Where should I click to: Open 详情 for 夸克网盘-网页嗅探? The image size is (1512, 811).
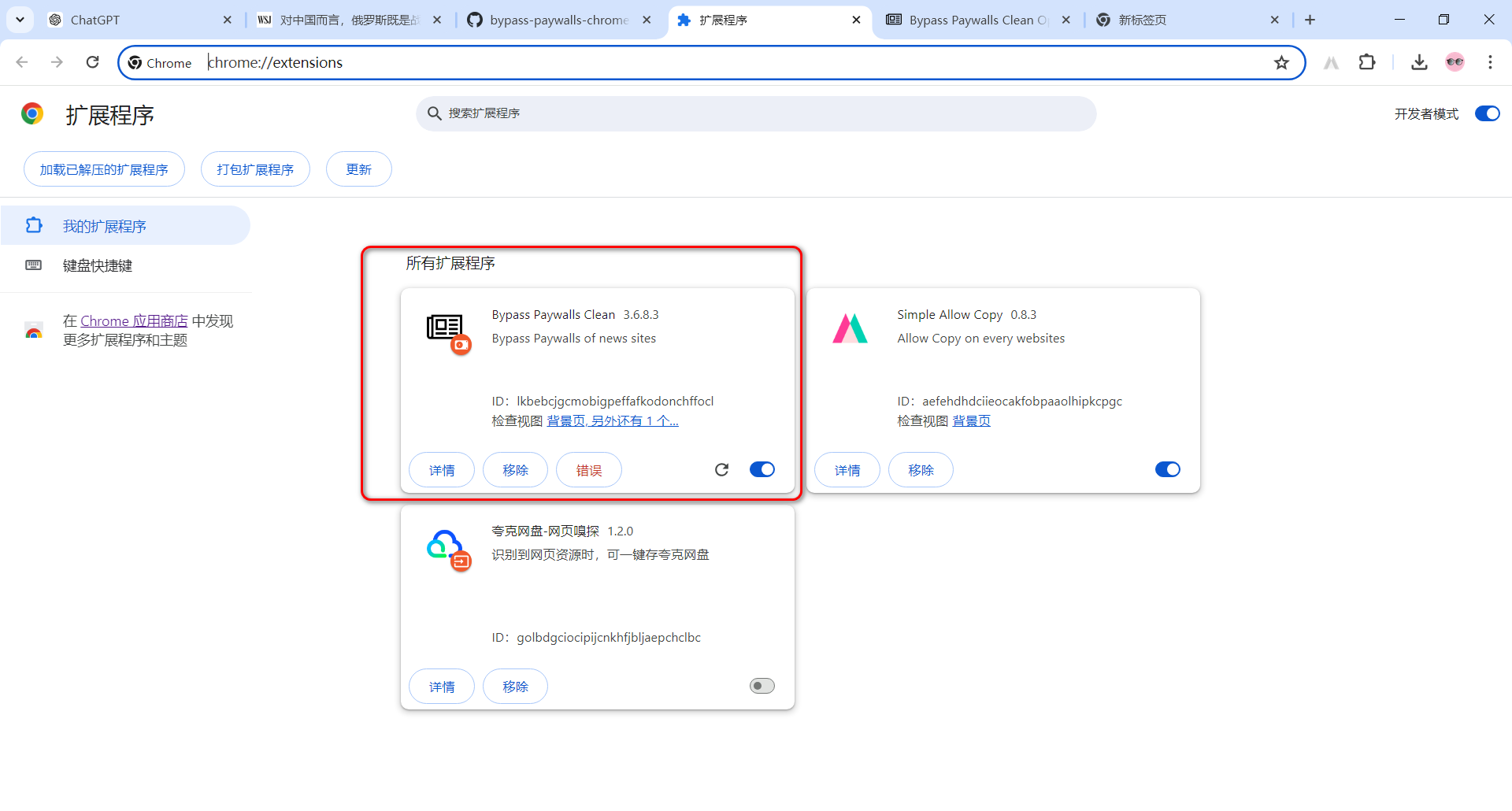point(442,687)
